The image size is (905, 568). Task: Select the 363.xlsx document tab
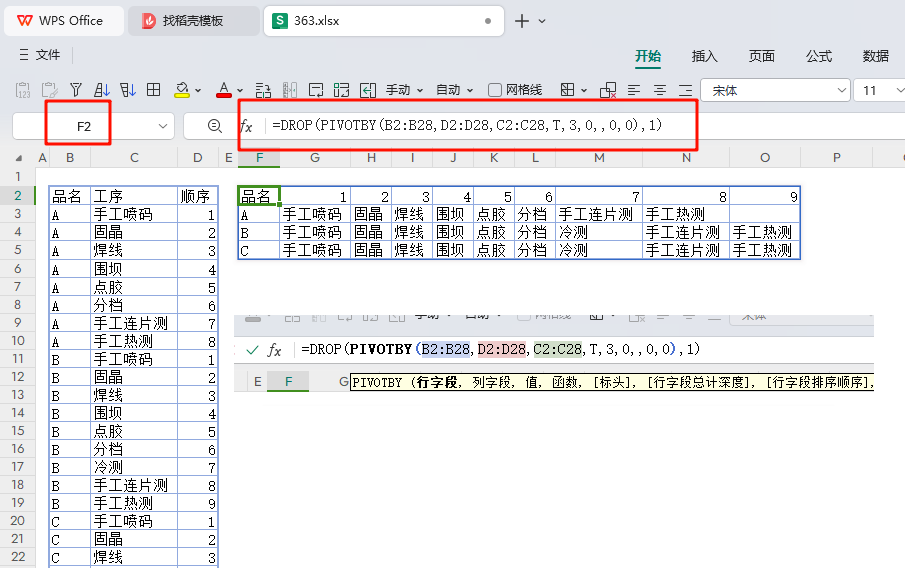[384, 21]
